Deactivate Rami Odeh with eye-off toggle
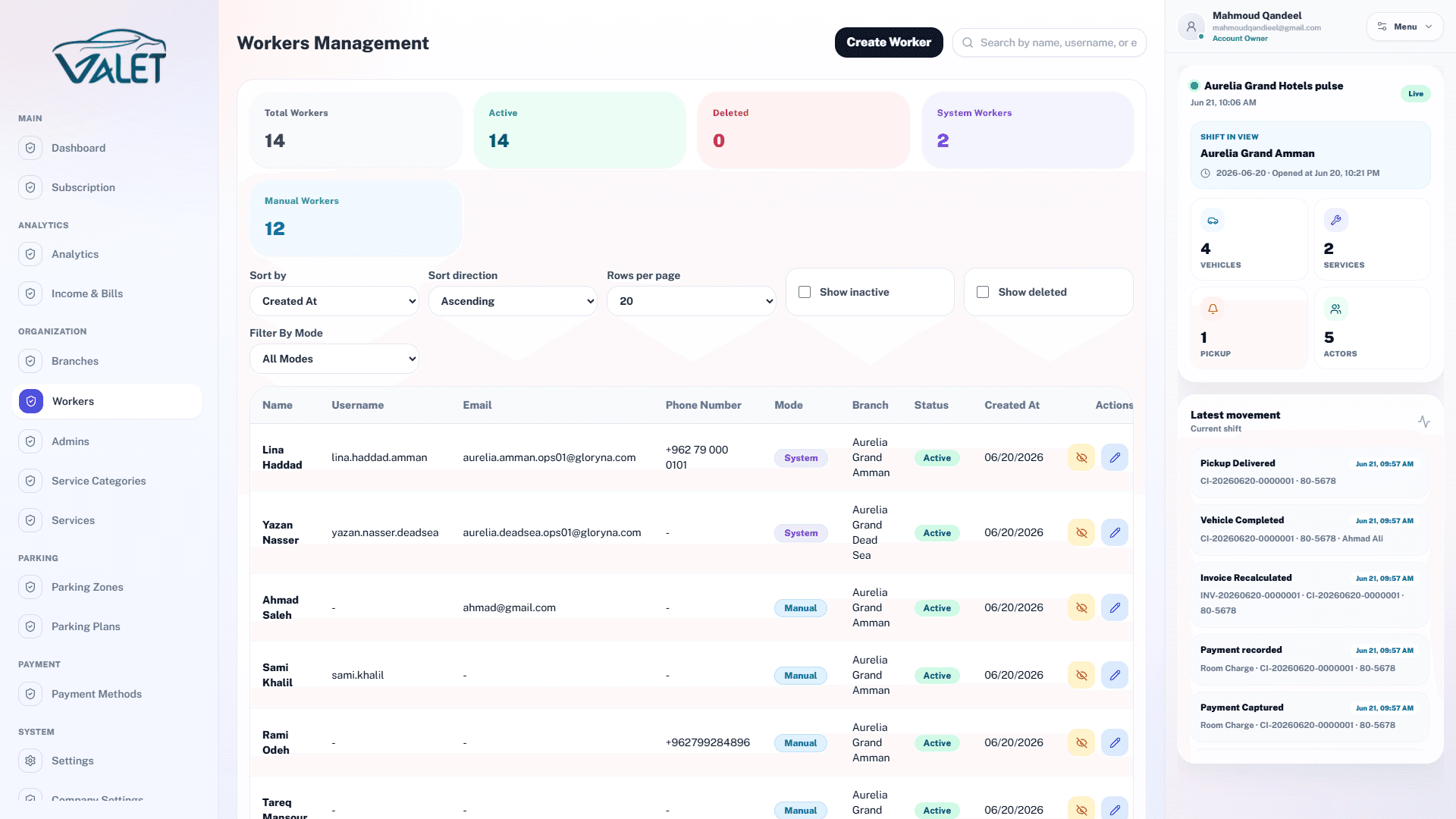 (1081, 742)
